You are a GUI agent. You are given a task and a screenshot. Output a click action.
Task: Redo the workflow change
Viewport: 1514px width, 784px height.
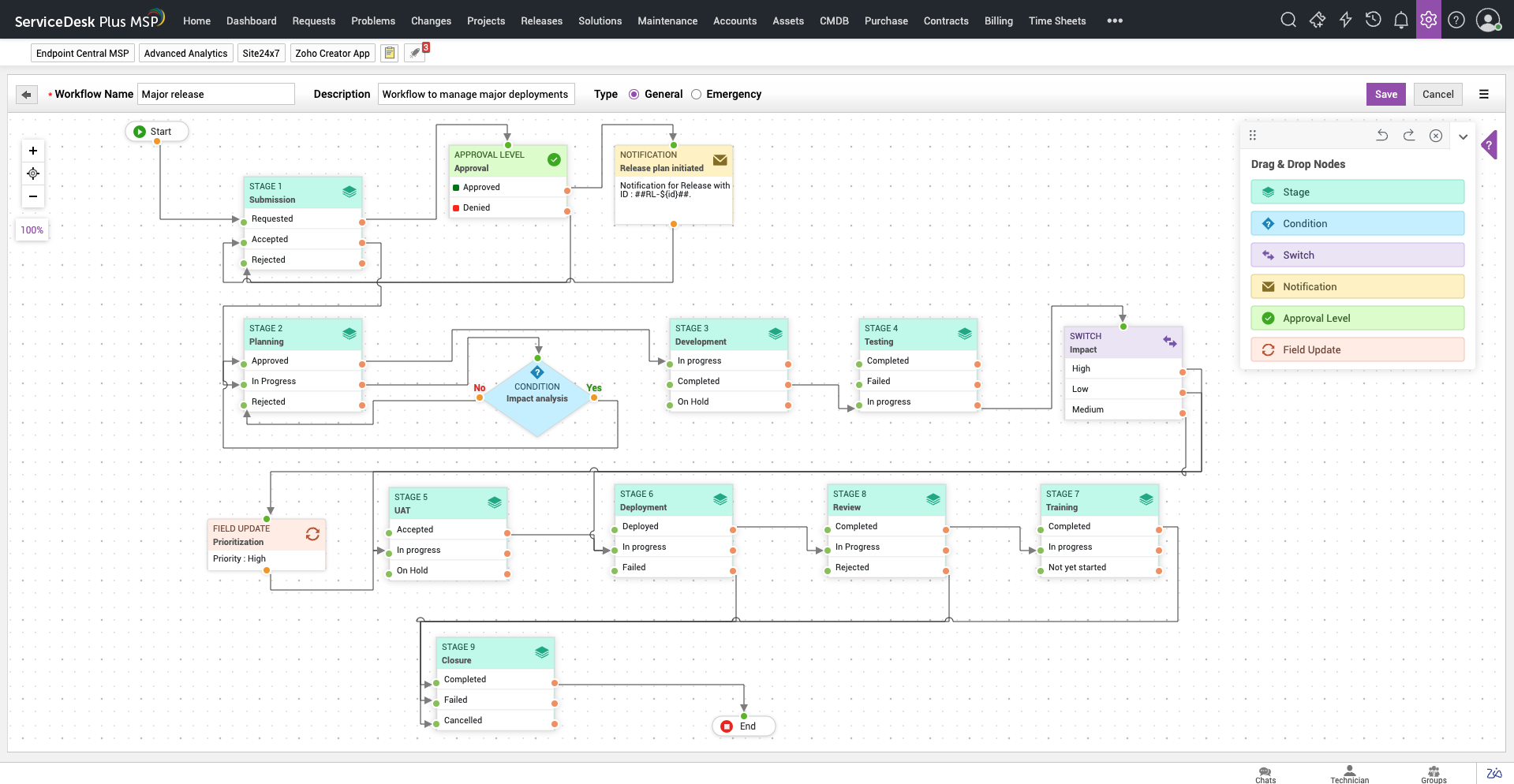1410,136
